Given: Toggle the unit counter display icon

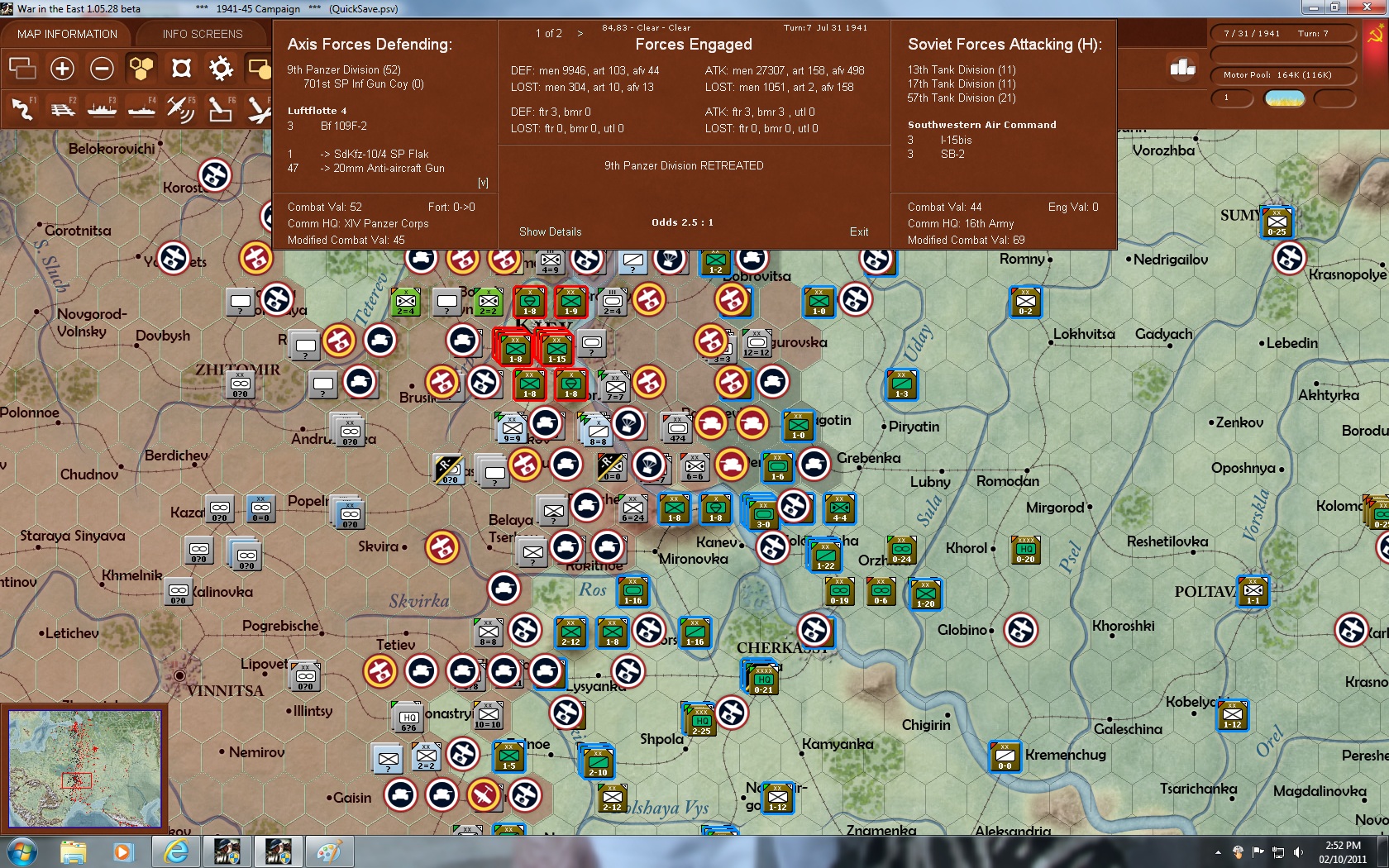Looking at the screenshot, I should pyautogui.click(x=259, y=68).
